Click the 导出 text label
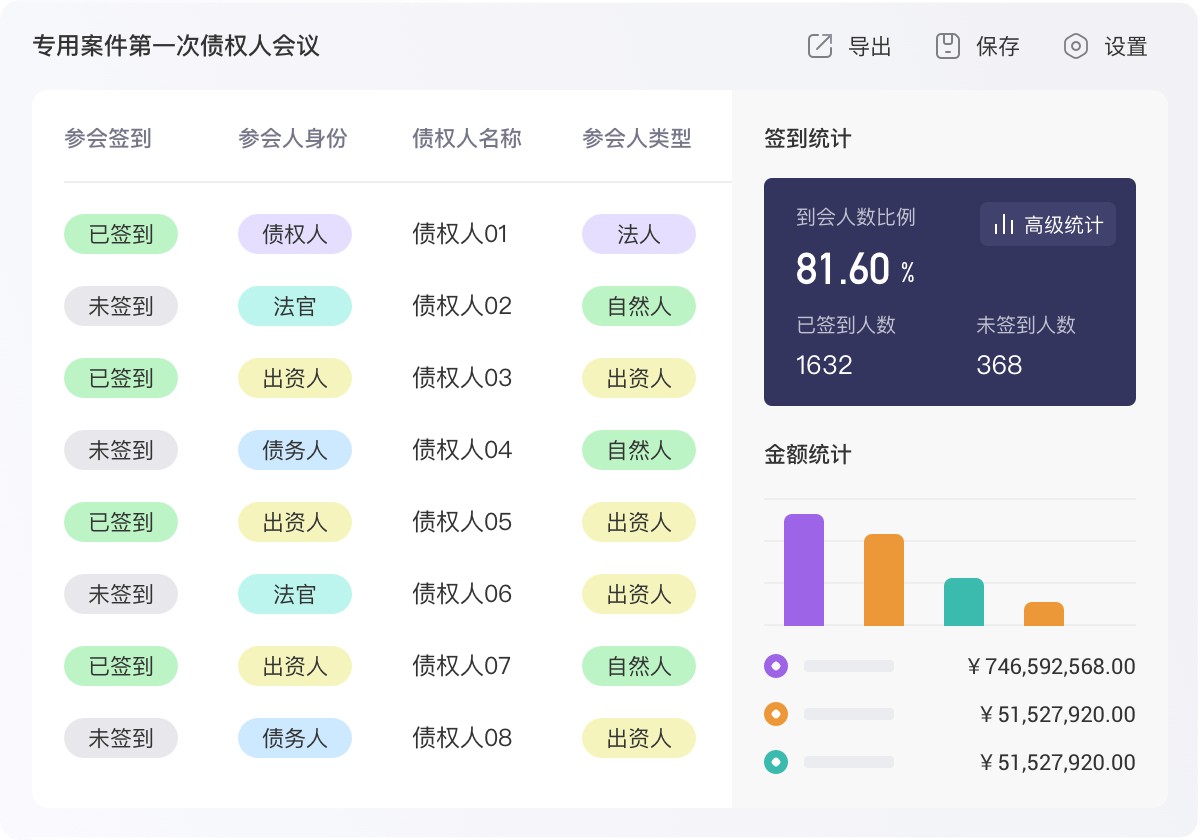The image size is (1200, 840). pos(870,46)
